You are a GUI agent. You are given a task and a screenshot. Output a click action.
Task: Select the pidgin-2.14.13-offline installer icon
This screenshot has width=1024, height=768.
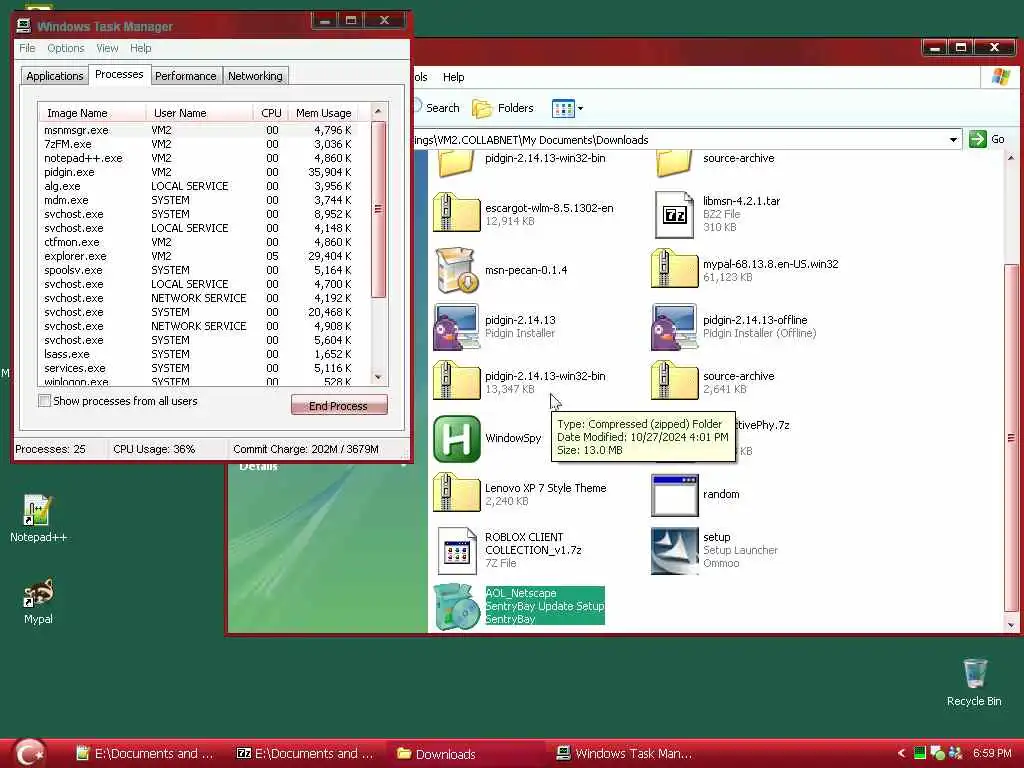(x=675, y=327)
